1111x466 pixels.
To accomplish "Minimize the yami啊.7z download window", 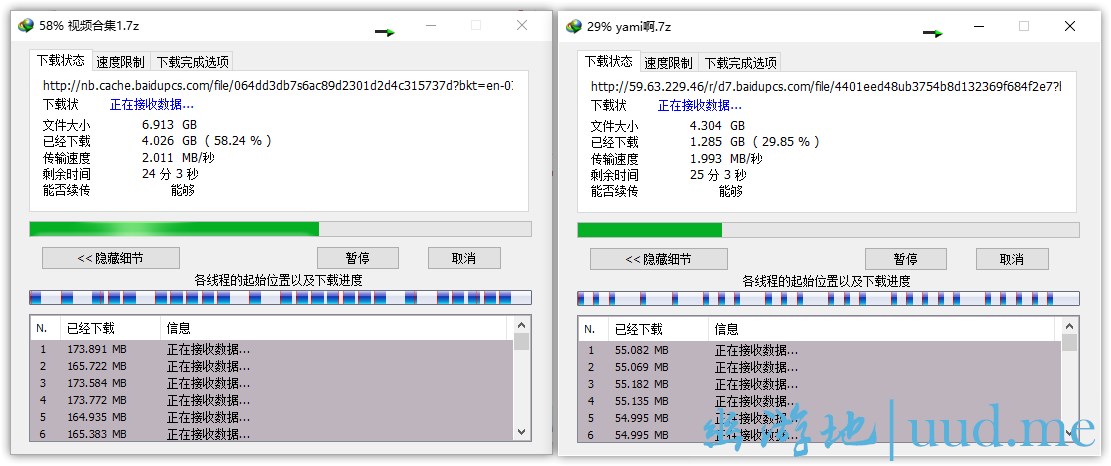I will (977, 26).
